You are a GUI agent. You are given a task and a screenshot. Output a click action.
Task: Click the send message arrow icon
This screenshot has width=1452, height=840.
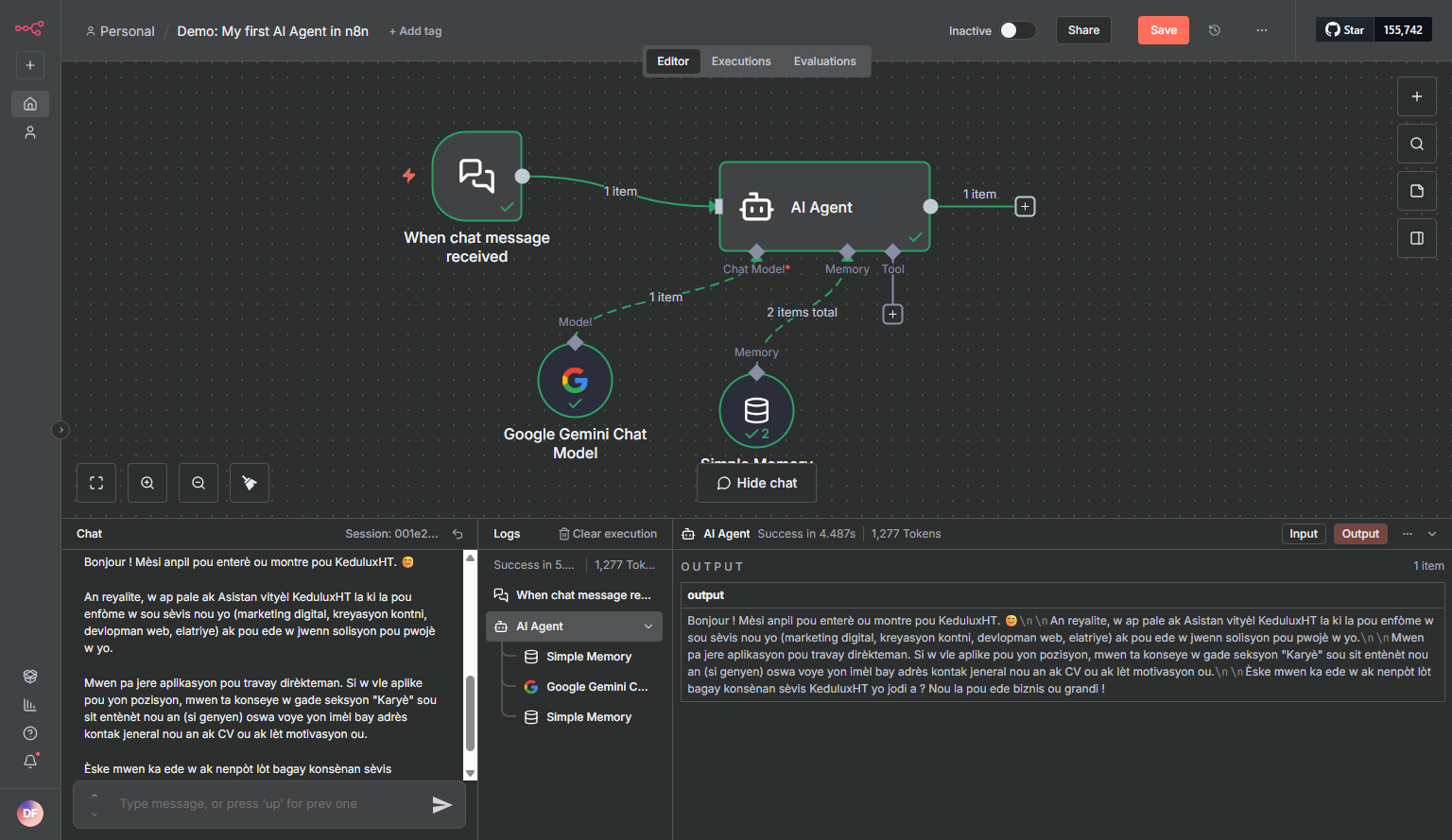pyautogui.click(x=441, y=804)
